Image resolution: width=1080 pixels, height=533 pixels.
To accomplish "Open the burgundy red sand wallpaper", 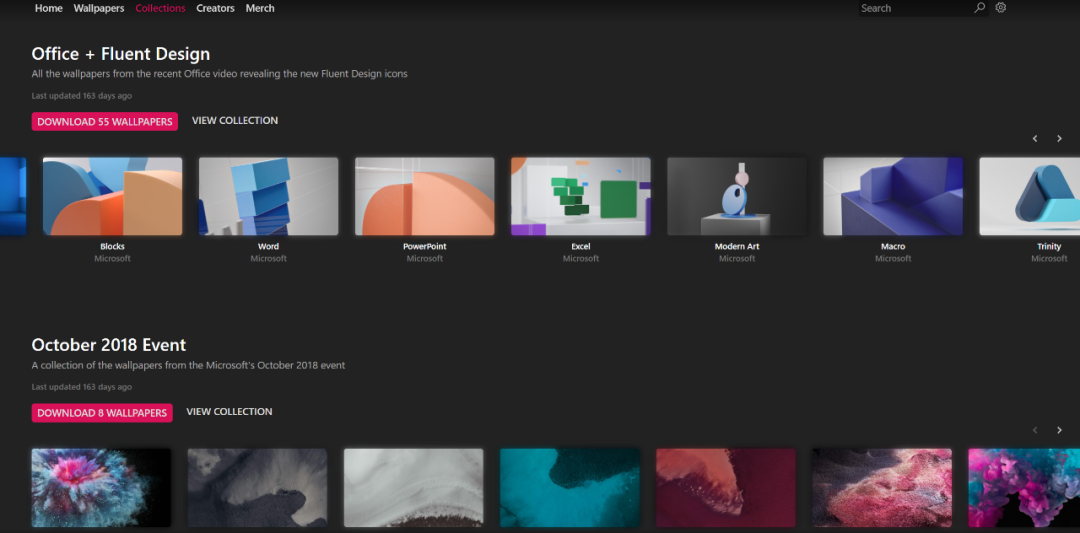I will coord(726,488).
